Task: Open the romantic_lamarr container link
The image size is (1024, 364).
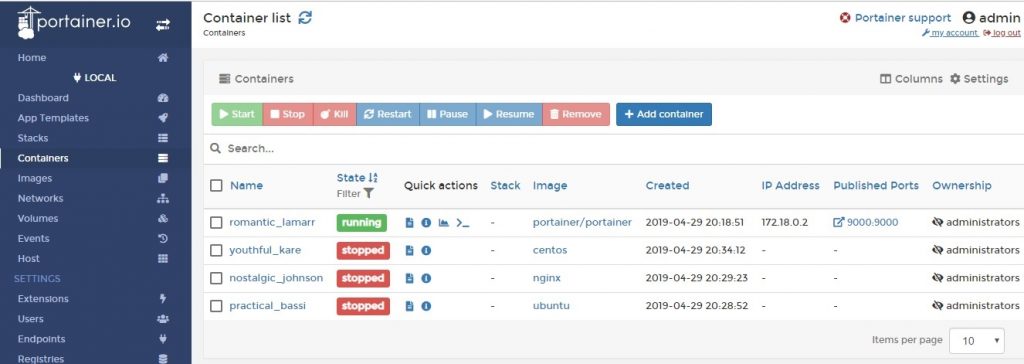Action: click(272, 223)
